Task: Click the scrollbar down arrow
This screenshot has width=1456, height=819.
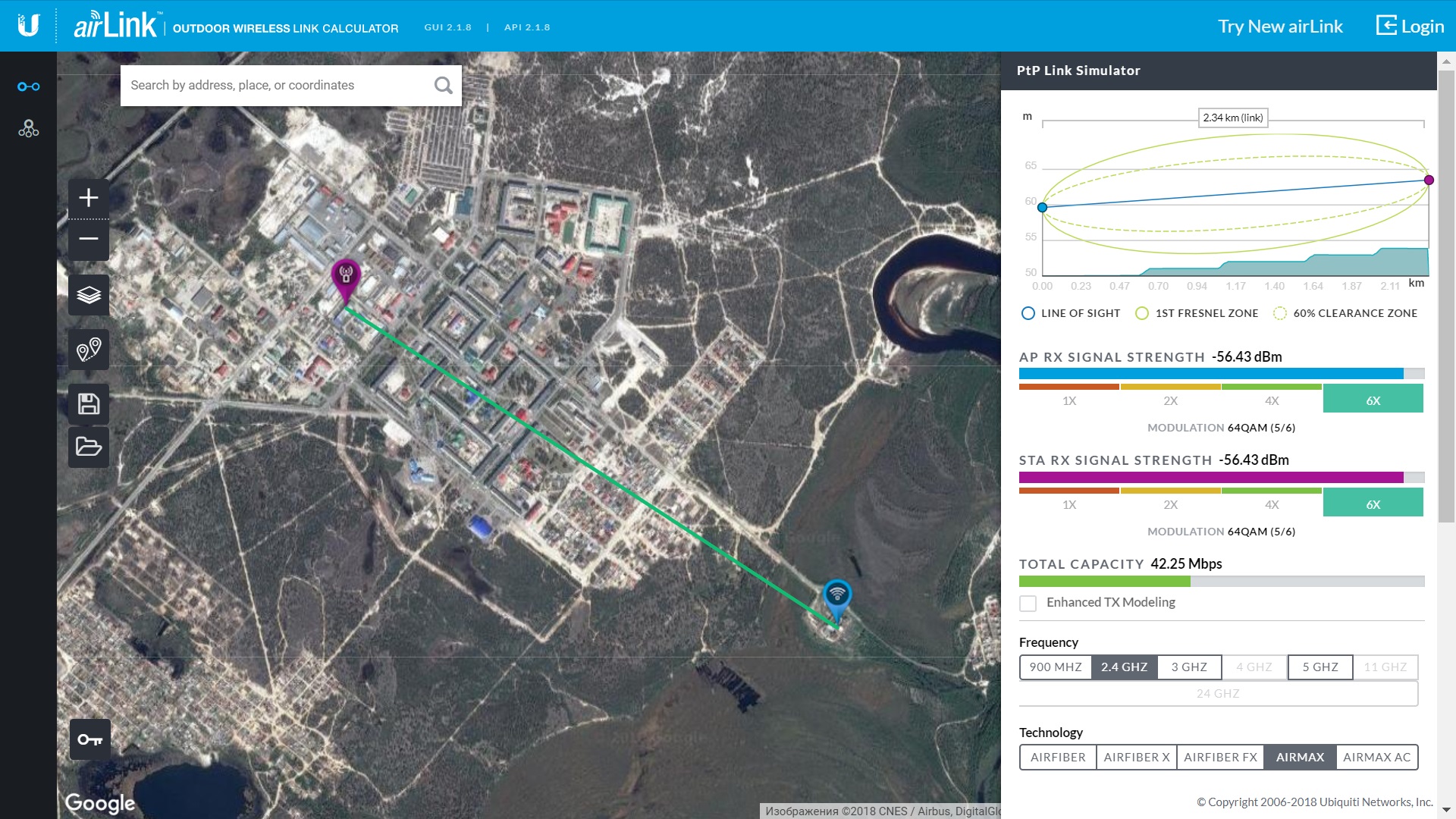Action: [x=1447, y=811]
